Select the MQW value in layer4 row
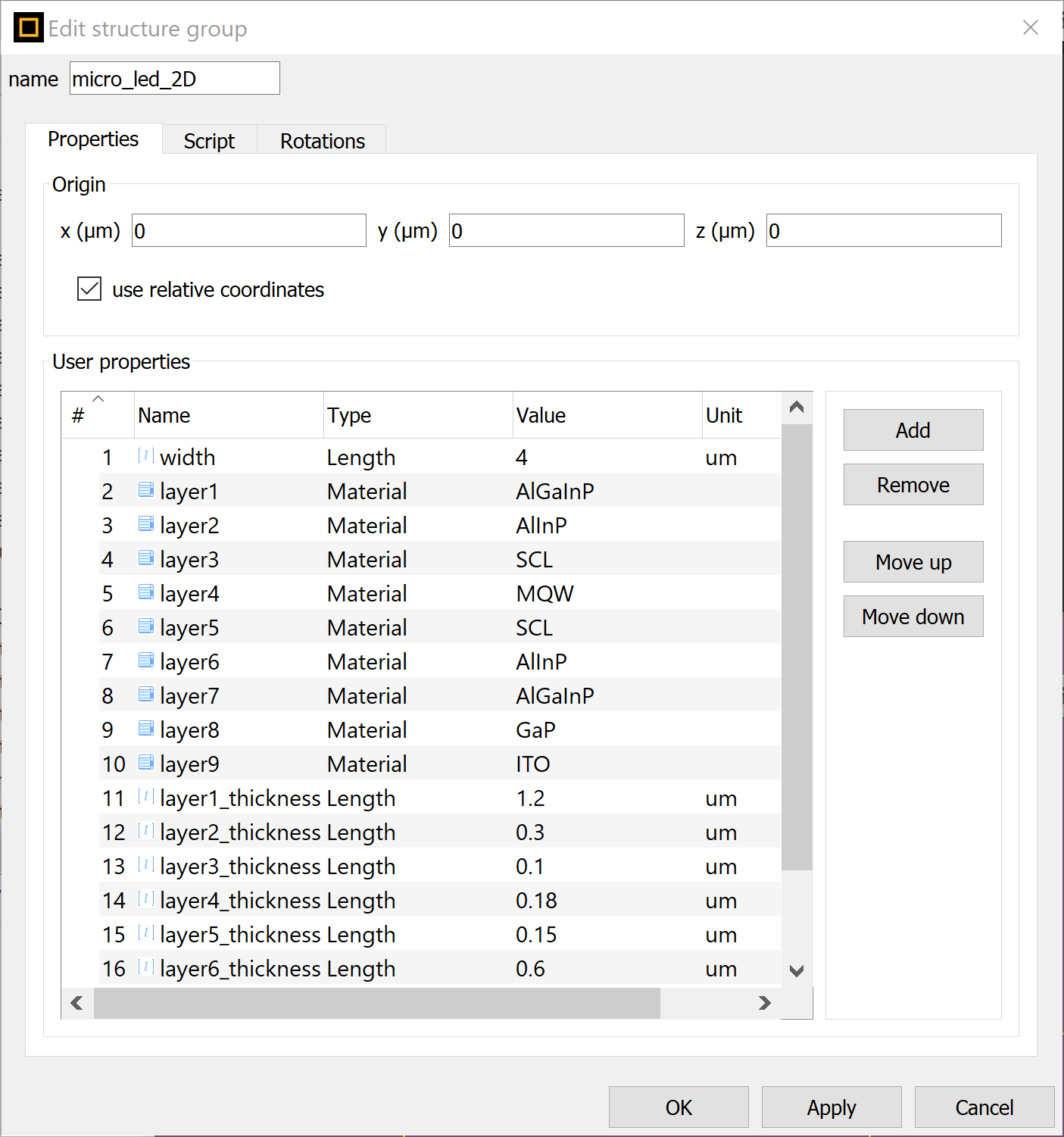 click(544, 594)
